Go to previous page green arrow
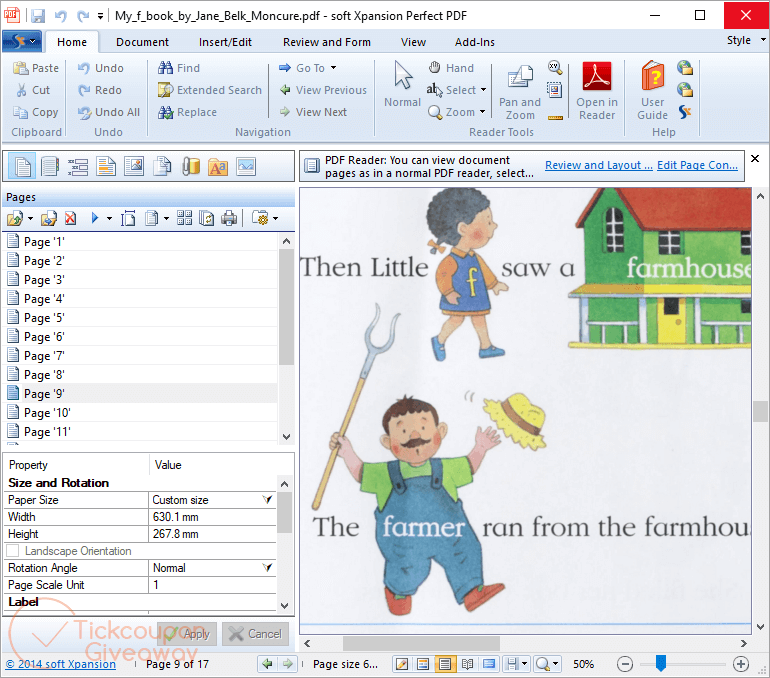 267,664
